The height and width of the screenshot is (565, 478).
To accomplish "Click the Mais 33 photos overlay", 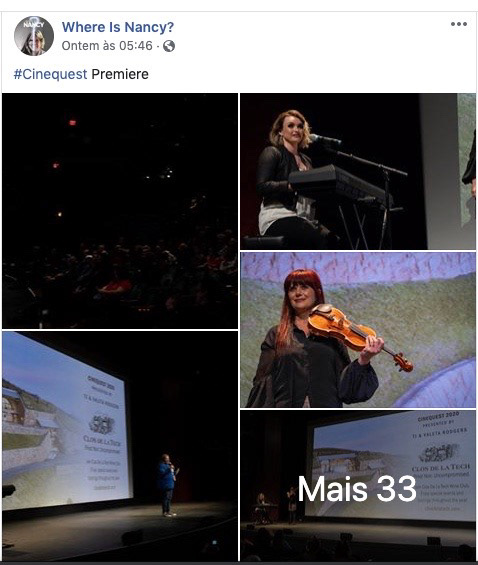I will [358, 486].
